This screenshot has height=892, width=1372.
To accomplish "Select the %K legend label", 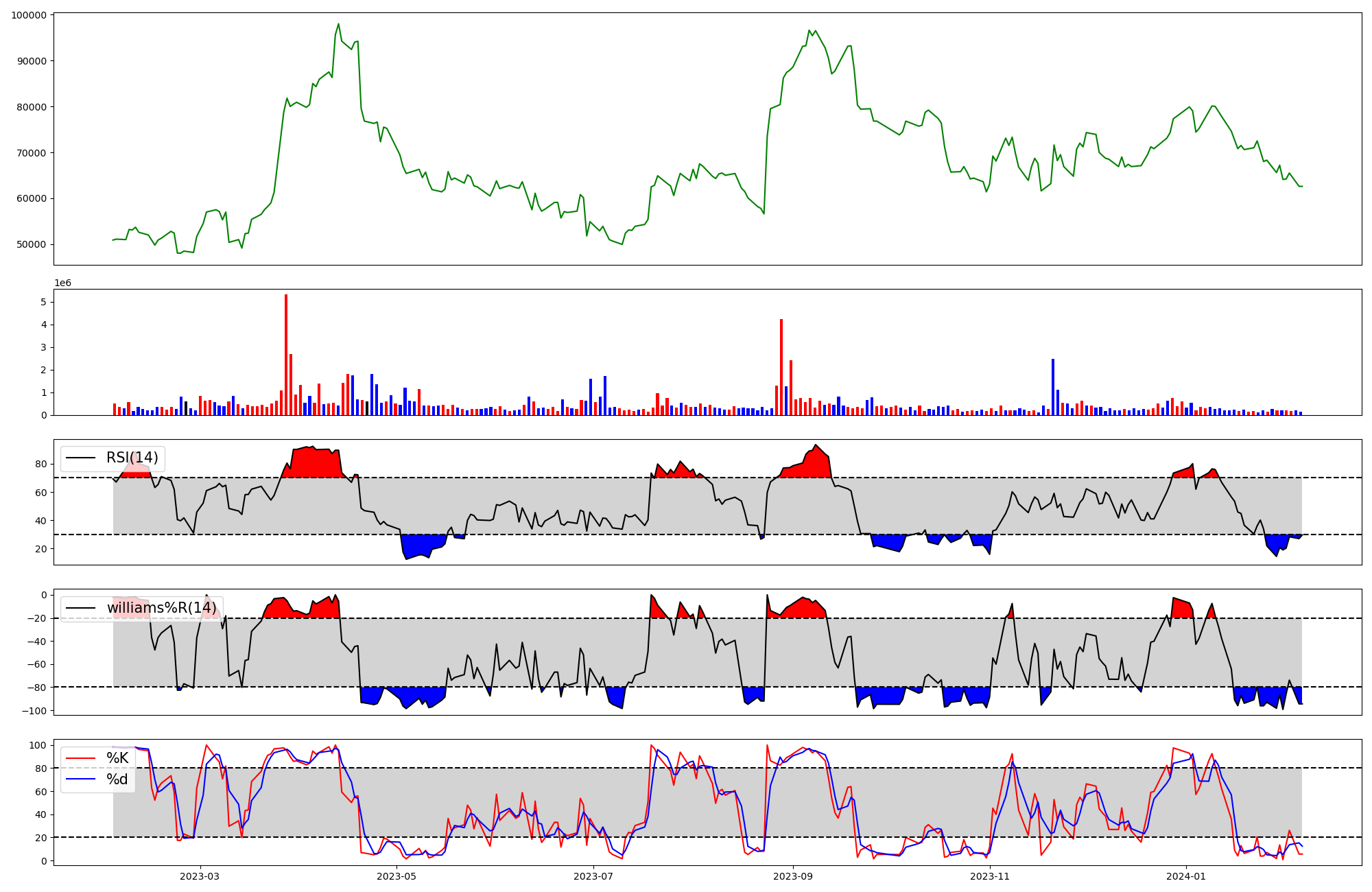I will pyautogui.click(x=117, y=758).
